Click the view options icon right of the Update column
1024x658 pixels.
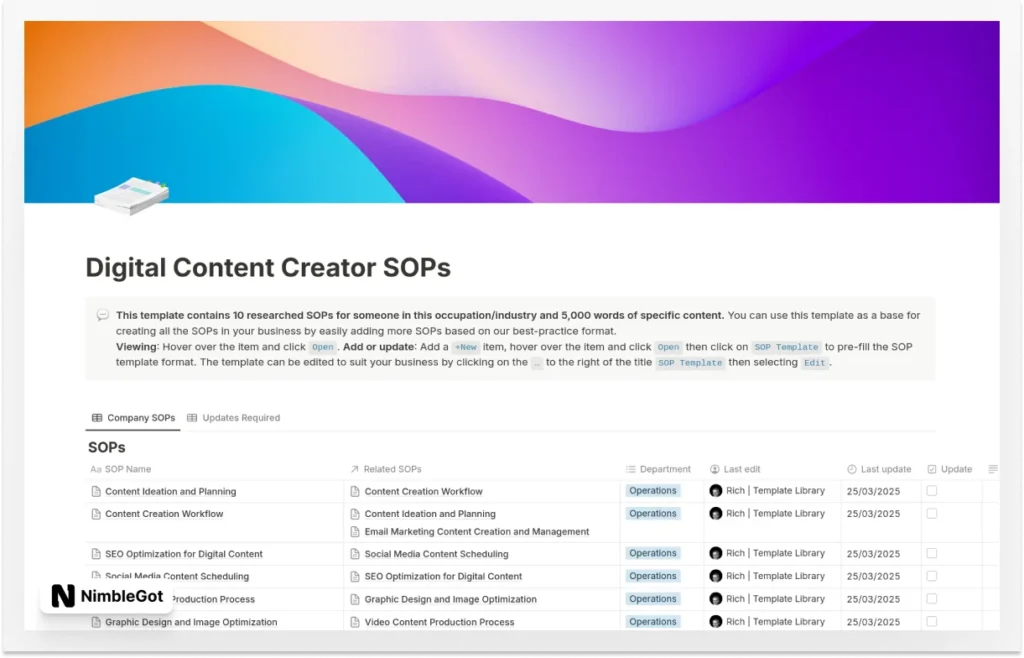[x=993, y=469]
